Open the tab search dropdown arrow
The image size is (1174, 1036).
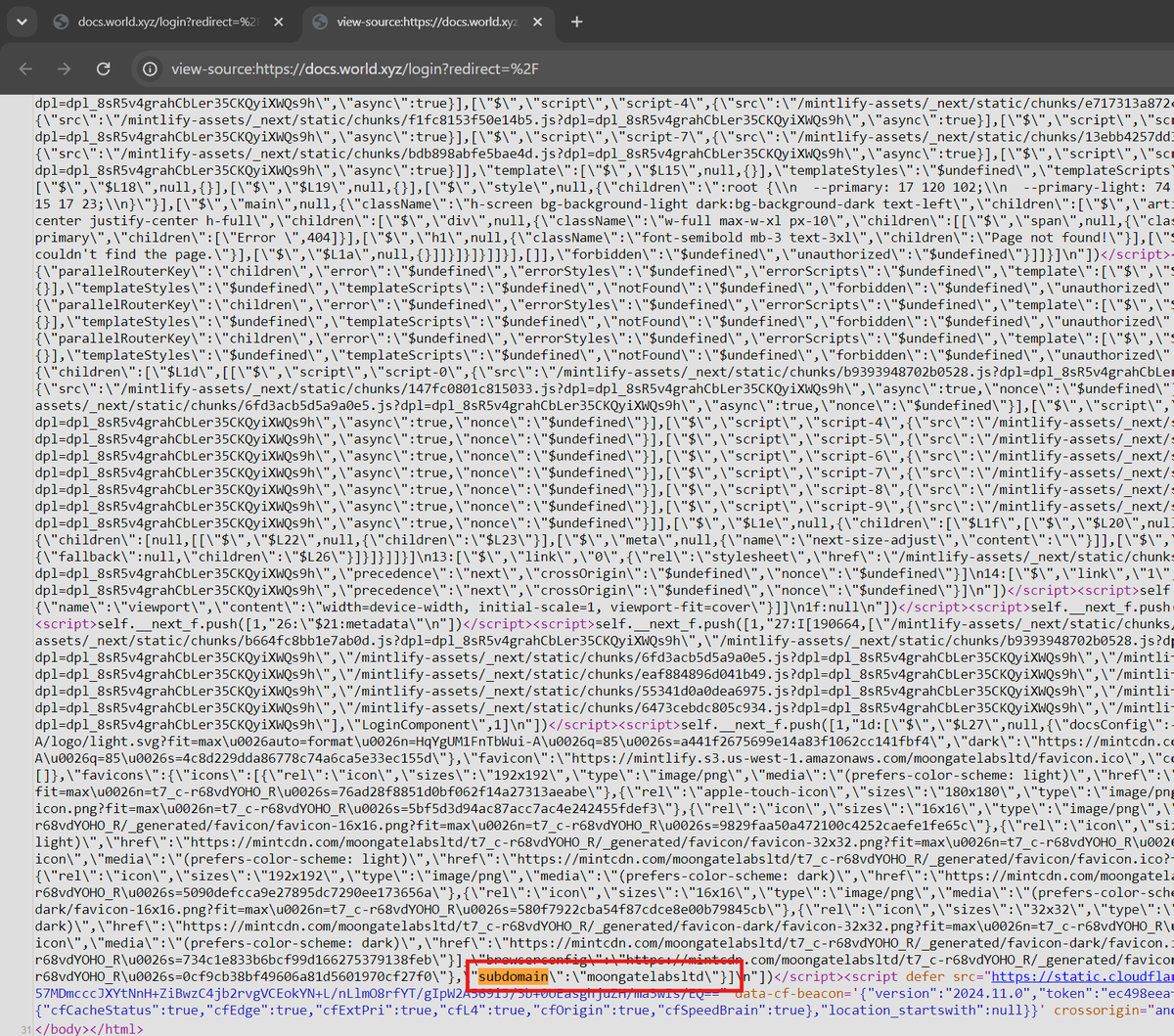tap(22, 22)
